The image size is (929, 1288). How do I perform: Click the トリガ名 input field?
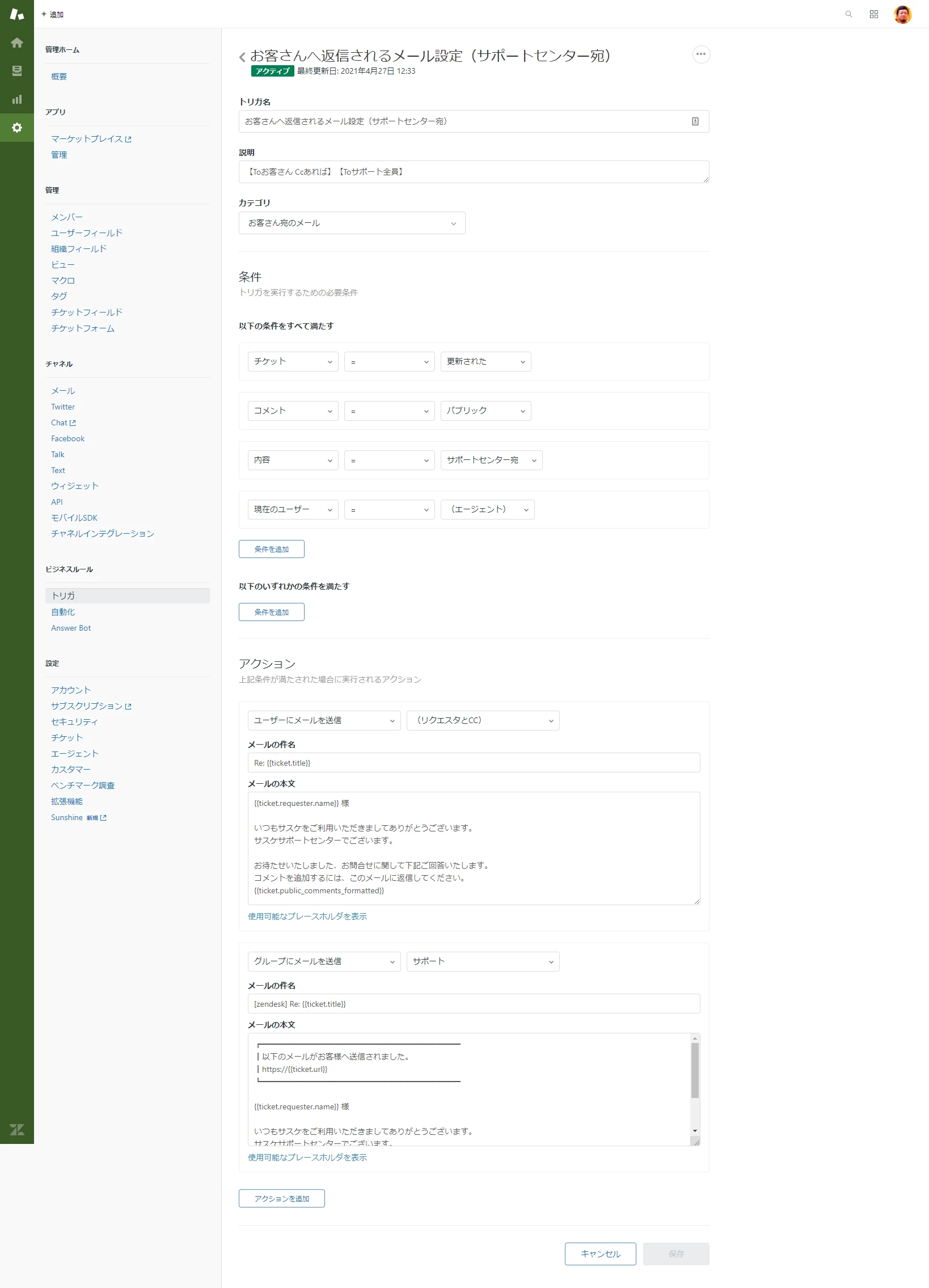474,121
